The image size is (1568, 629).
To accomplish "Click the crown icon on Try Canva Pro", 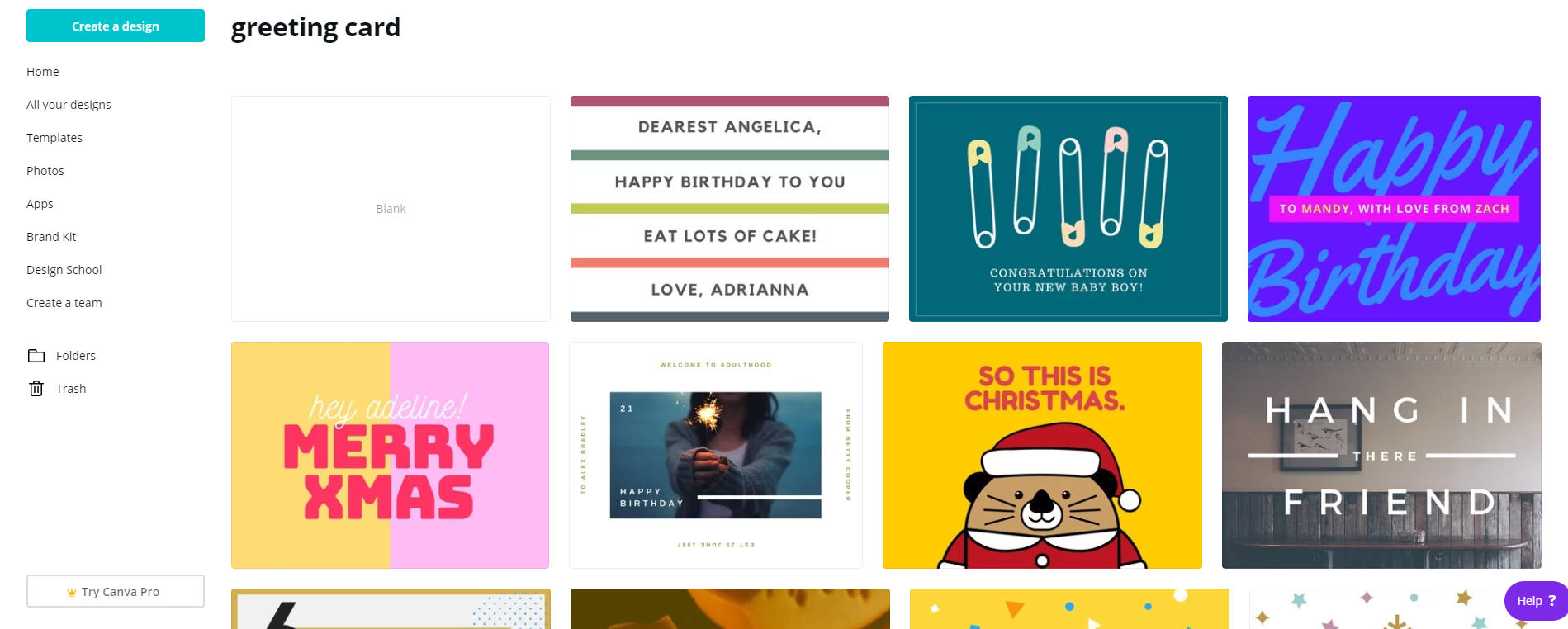I will (x=72, y=592).
